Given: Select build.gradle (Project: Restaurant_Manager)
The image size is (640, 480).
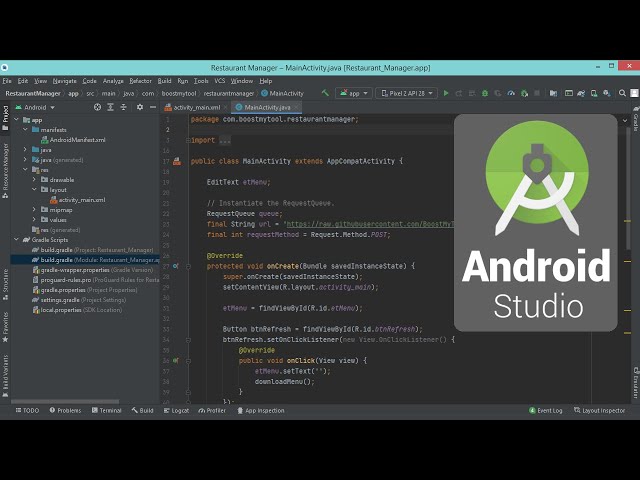Looking at the screenshot, I should coord(93,250).
